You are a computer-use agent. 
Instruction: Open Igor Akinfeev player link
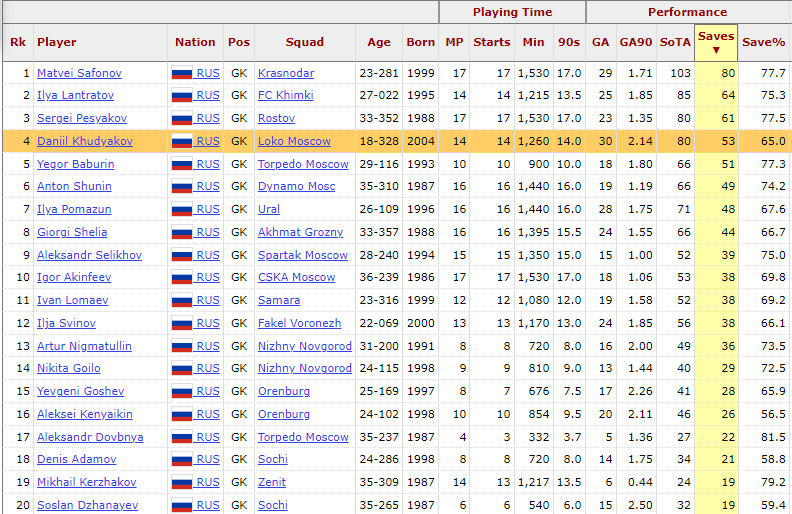[x=74, y=277]
